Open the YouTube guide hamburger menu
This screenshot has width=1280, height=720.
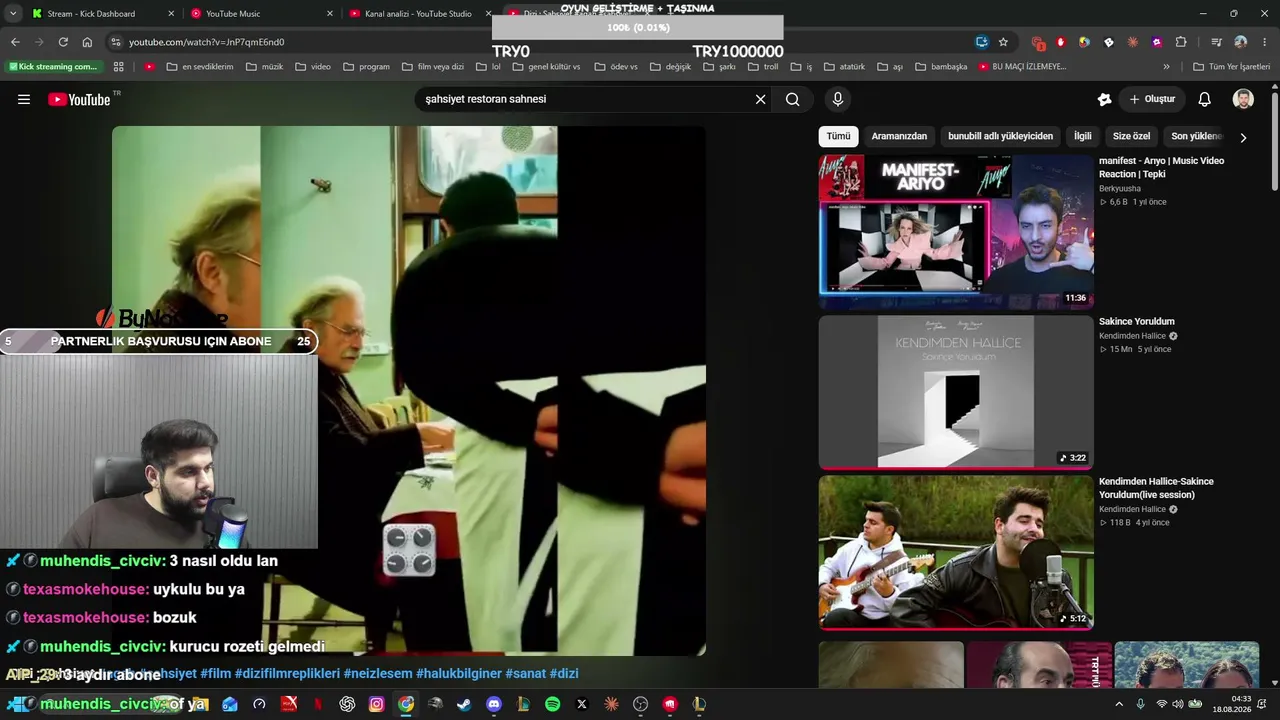point(24,99)
